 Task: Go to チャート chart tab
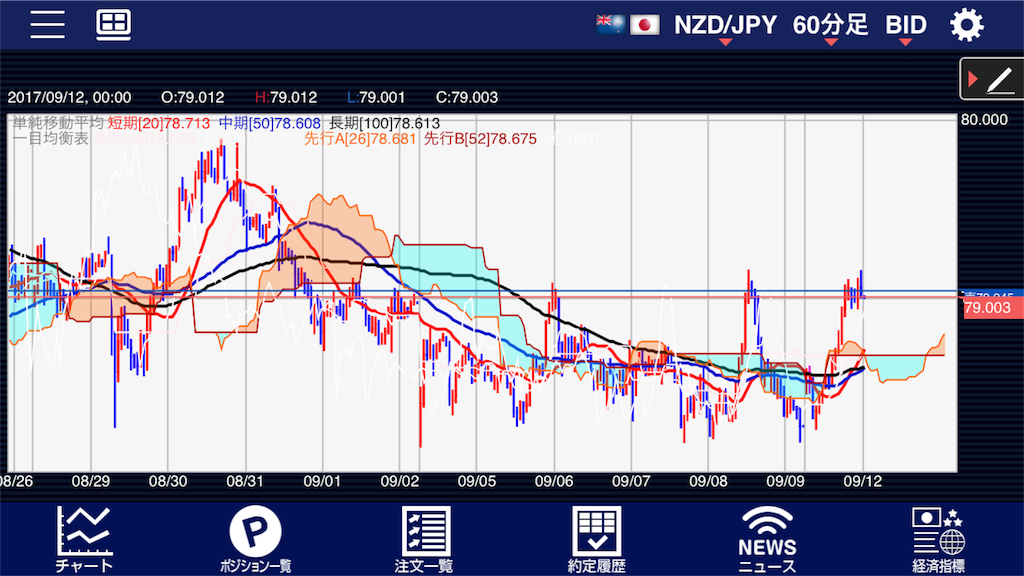click(x=84, y=539)
